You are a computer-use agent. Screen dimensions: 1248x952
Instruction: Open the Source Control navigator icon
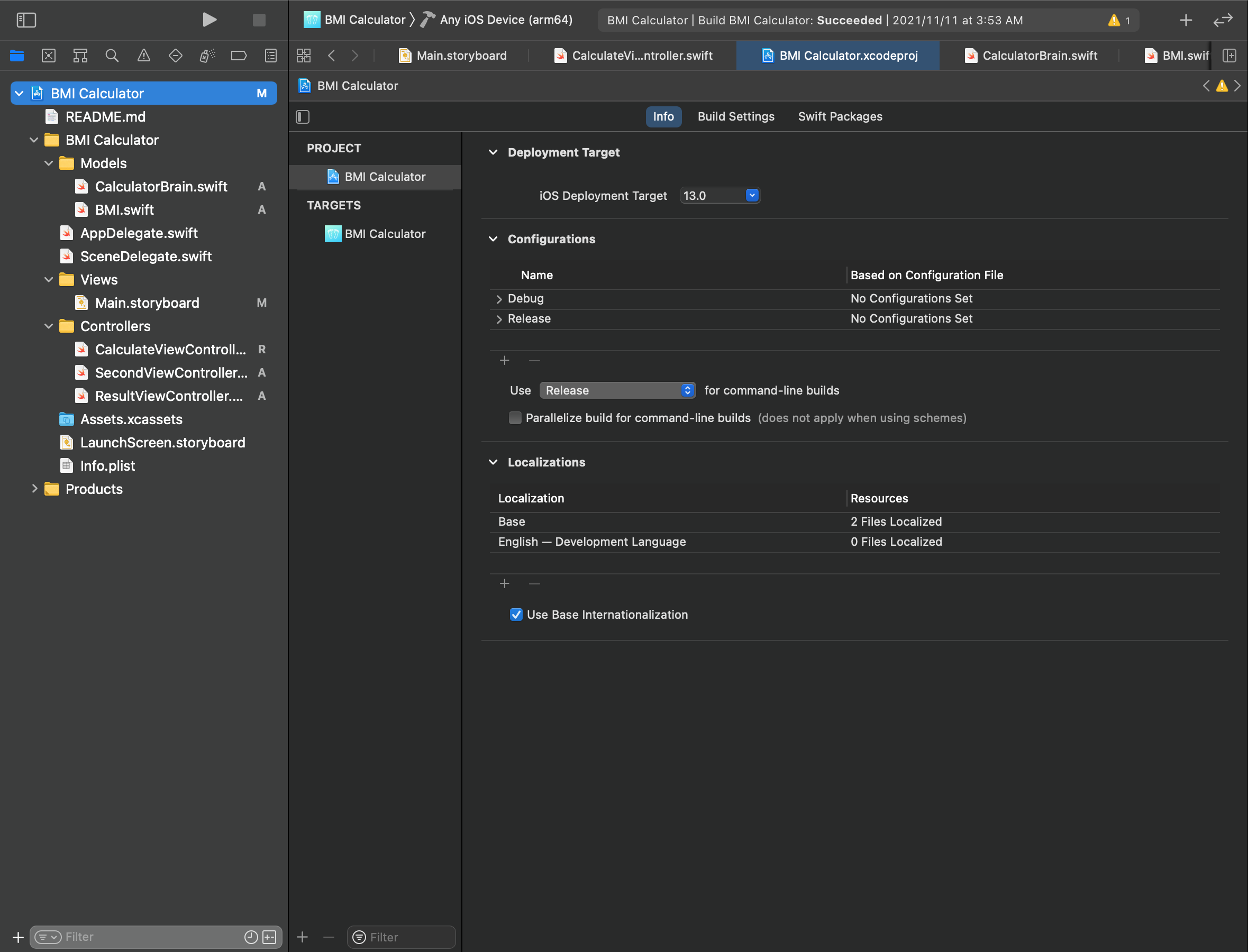tap(49, 56)
